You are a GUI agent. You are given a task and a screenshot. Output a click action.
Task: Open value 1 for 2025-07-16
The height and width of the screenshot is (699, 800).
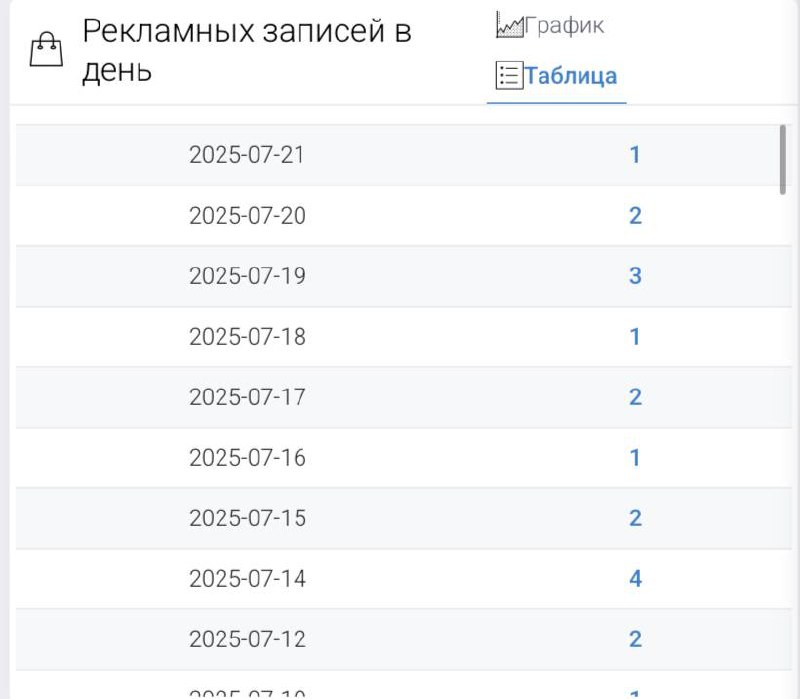click(634, 458)
